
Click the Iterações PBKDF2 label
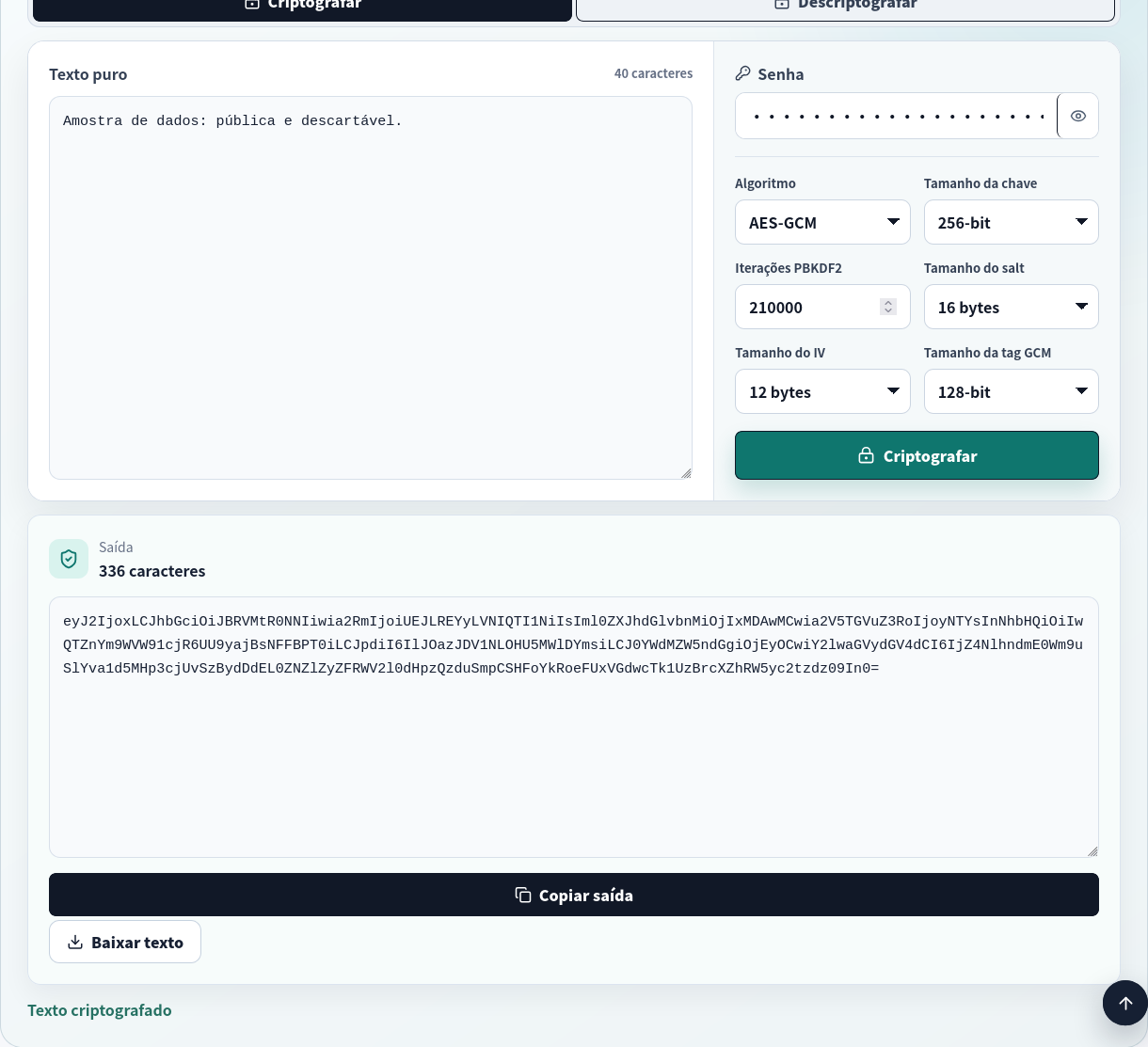(789, 268)
